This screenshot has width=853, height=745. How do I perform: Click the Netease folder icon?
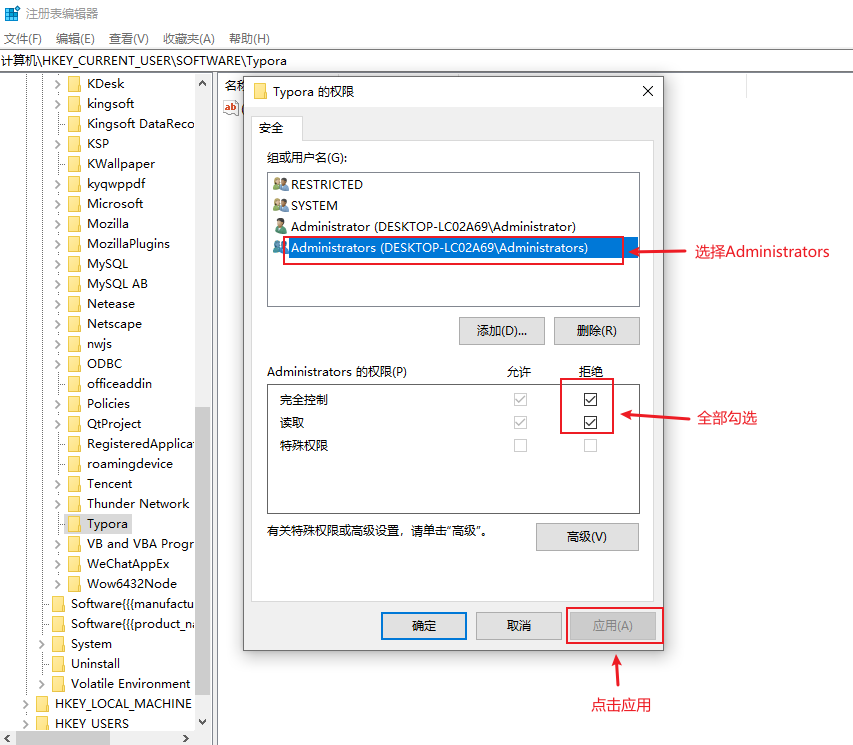[75, 304]
